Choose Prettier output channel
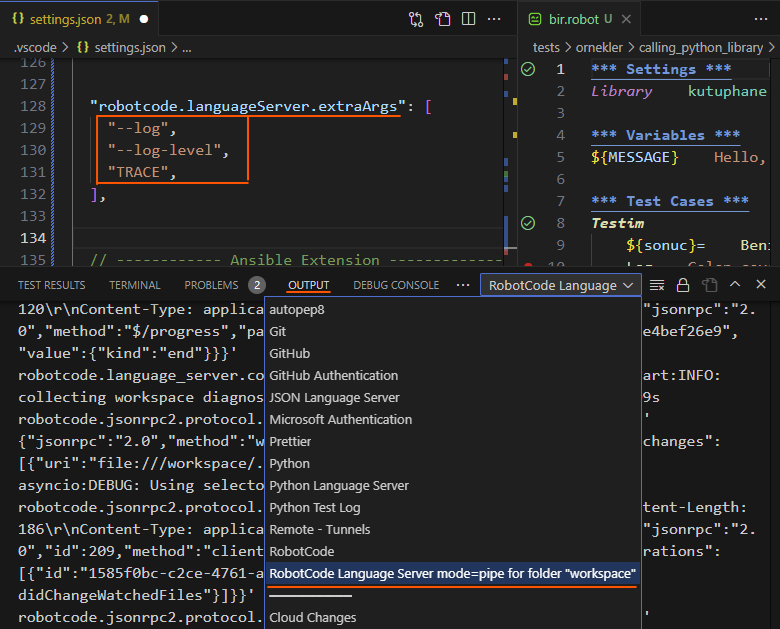 point(453,441)
